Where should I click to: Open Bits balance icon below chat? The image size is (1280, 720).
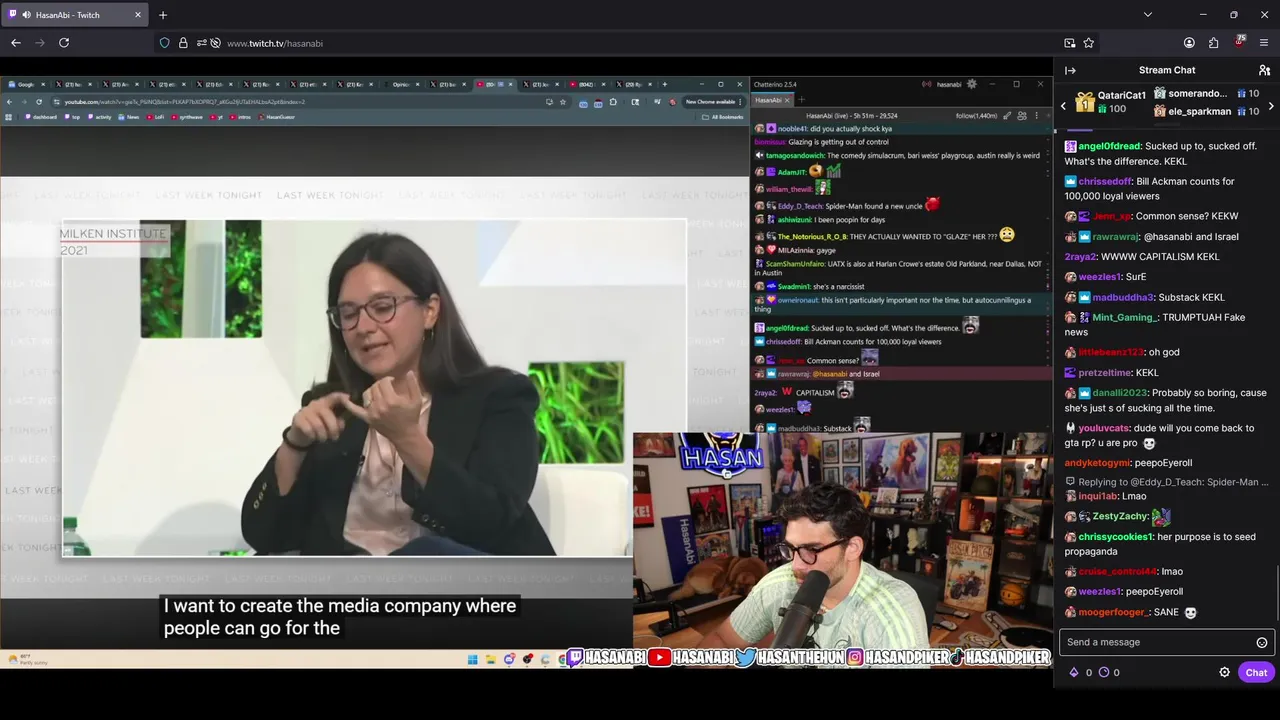1075,672
